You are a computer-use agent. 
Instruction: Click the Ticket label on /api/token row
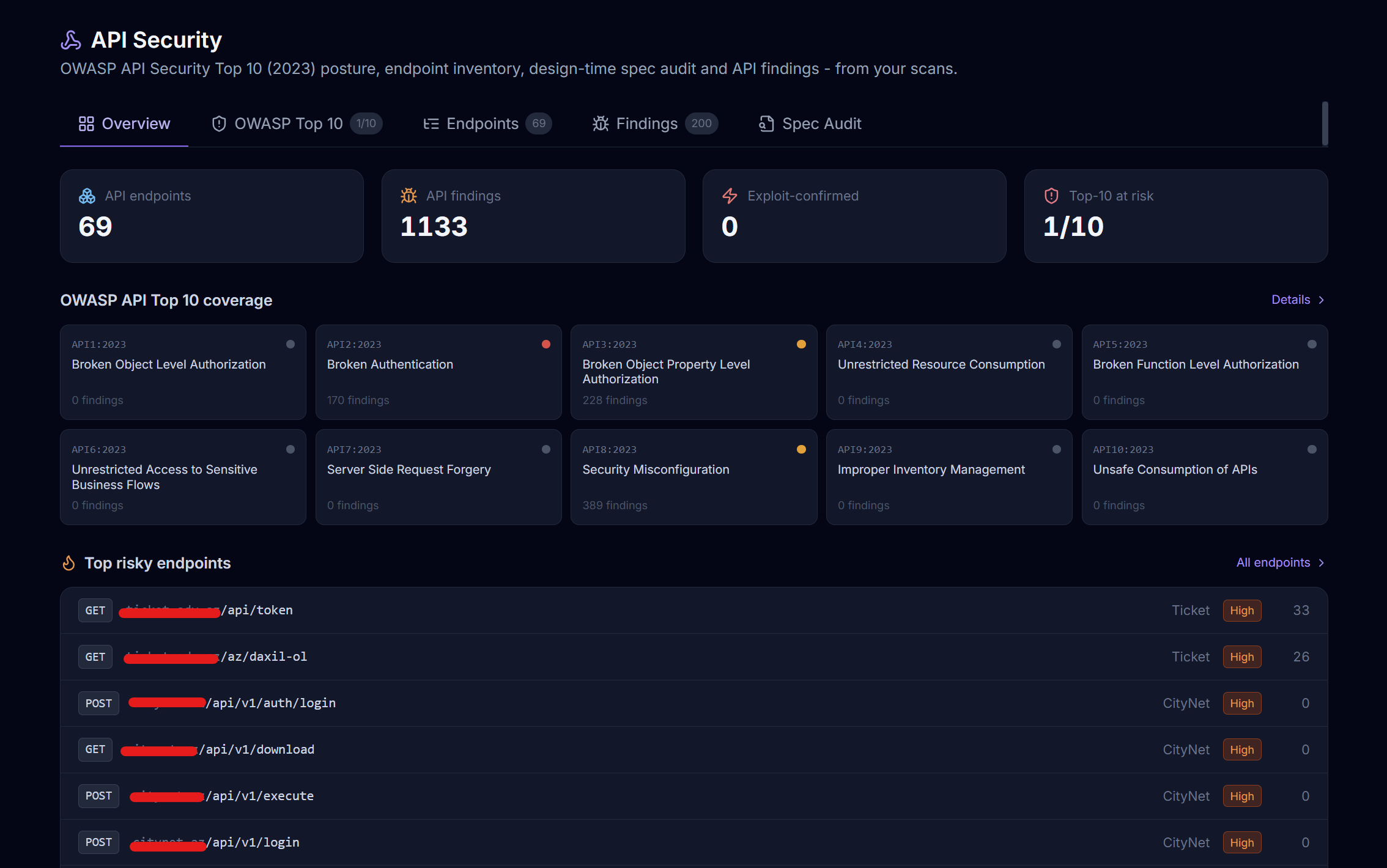coord(1191,611)
